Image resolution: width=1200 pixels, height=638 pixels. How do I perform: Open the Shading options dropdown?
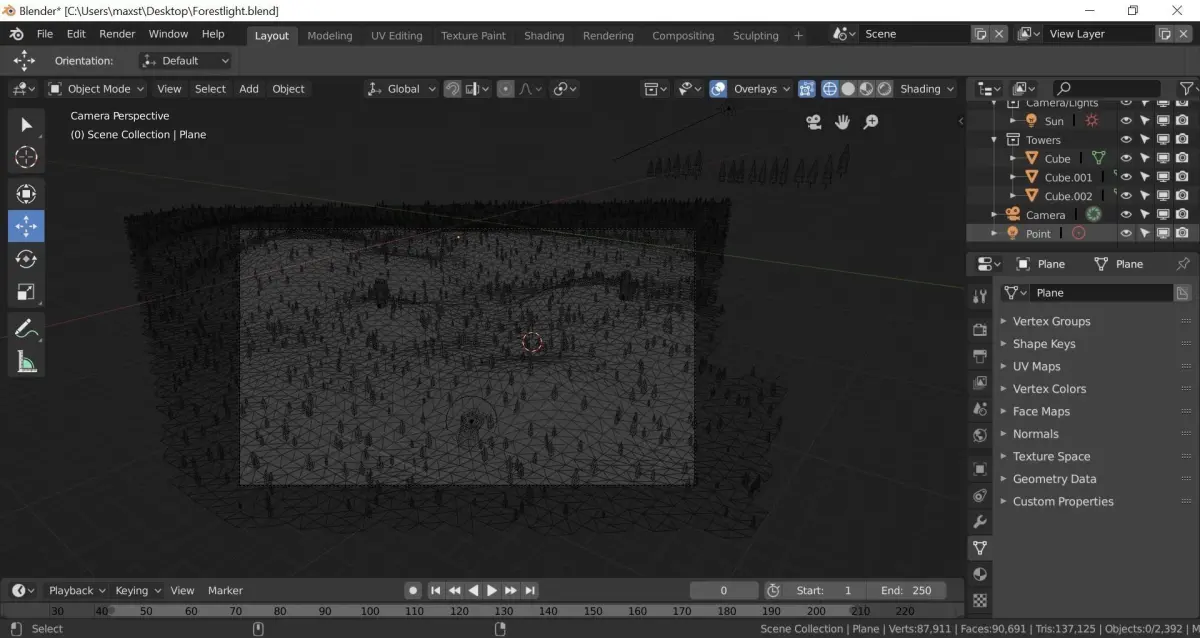pos(926,89)
